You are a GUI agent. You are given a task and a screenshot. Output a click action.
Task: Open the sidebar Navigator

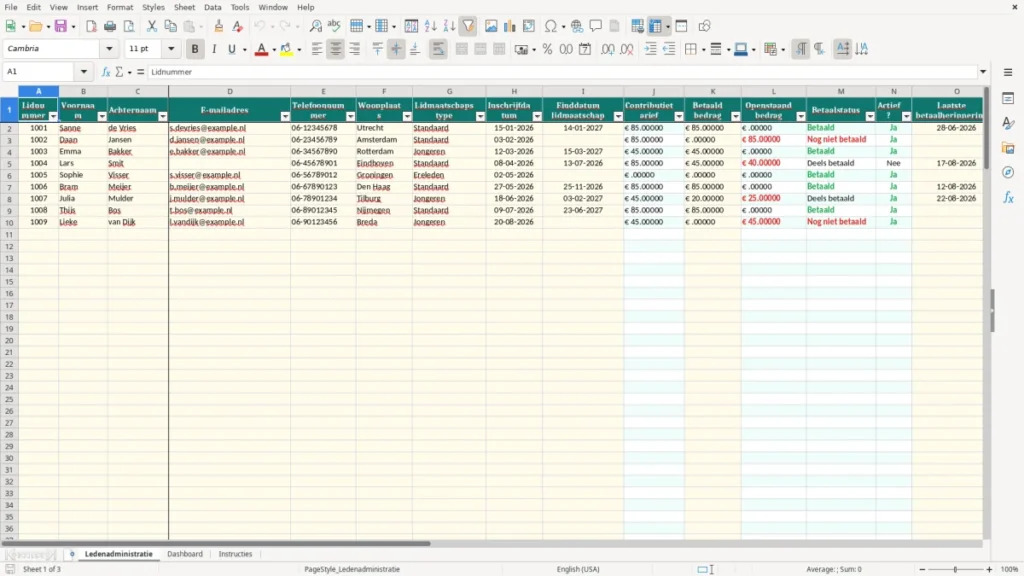1008,172
